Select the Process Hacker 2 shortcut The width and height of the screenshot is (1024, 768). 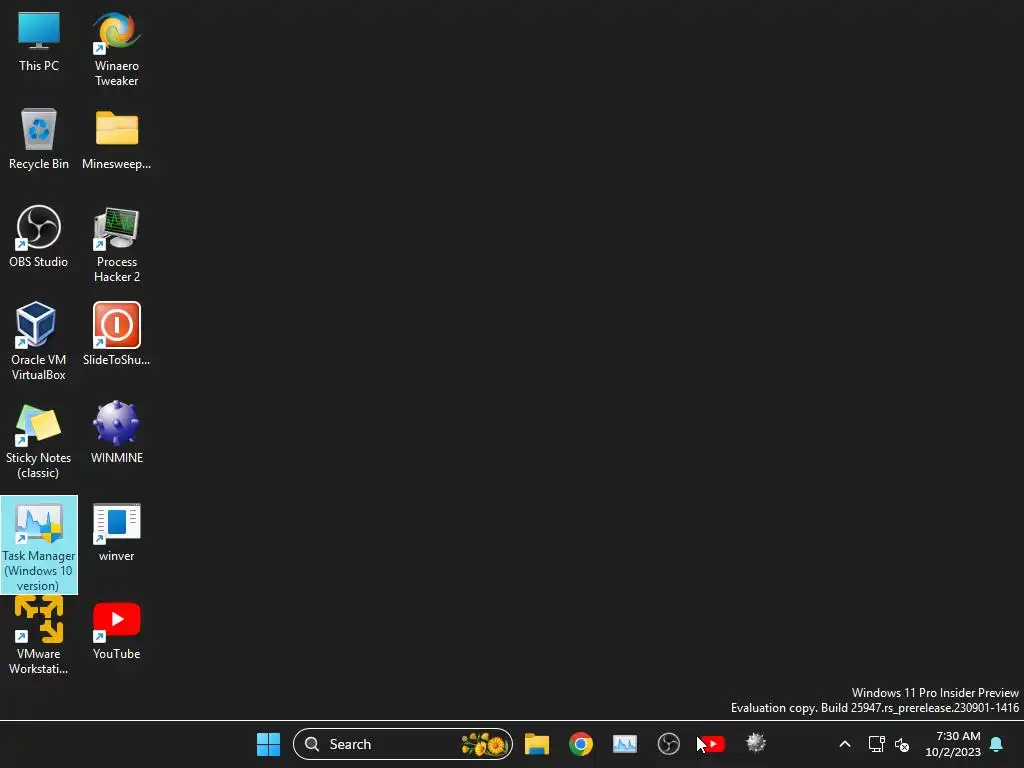(116, 245)
